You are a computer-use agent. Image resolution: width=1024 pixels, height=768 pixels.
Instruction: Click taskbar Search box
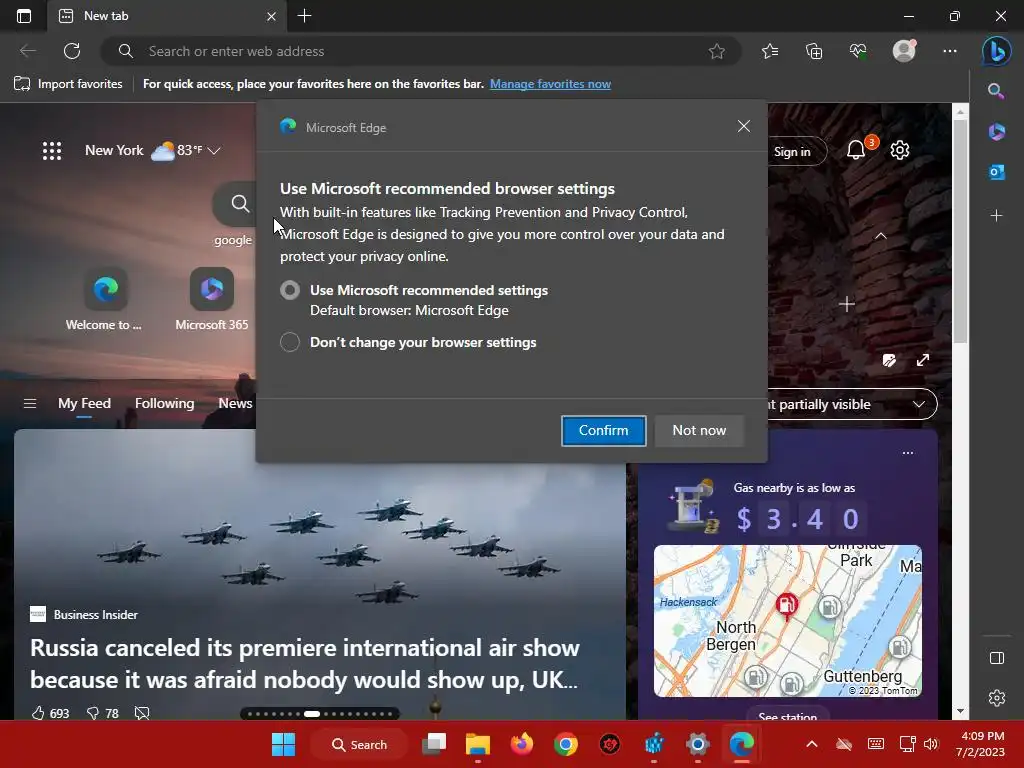(x=360, y=744)
